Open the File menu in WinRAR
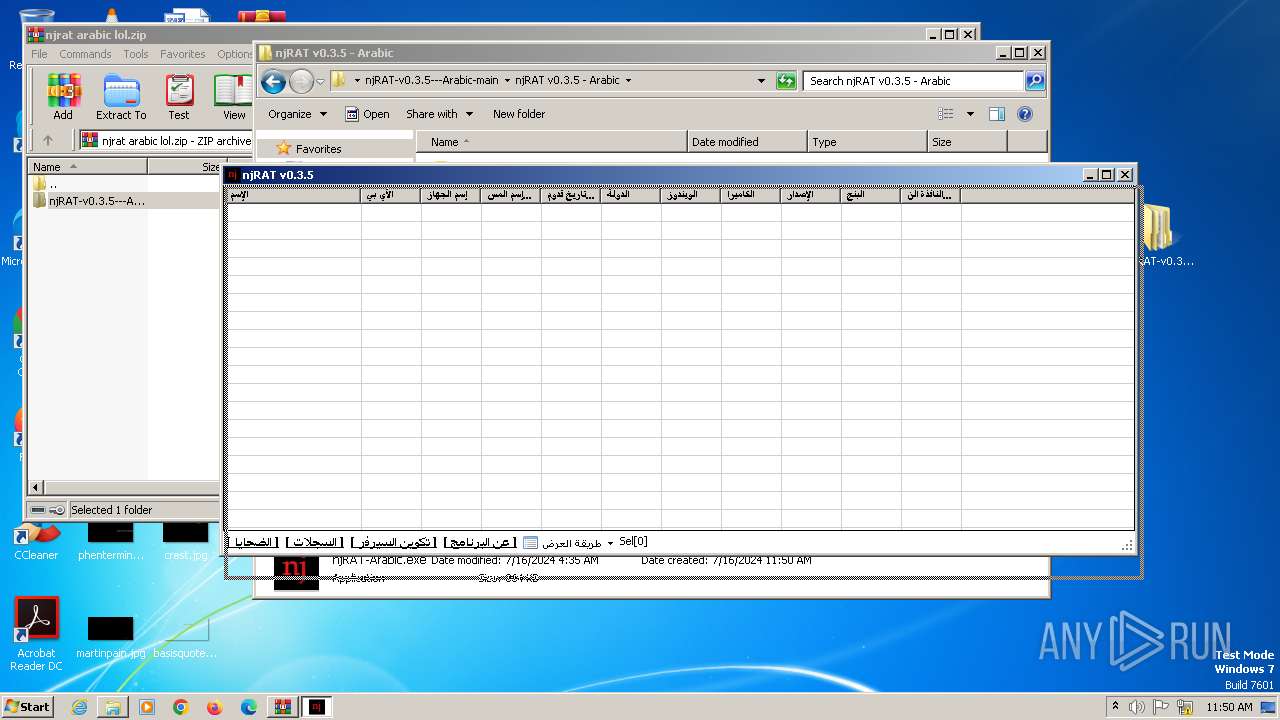Viewport: 1280px width, 720px height. pos(39,54)
